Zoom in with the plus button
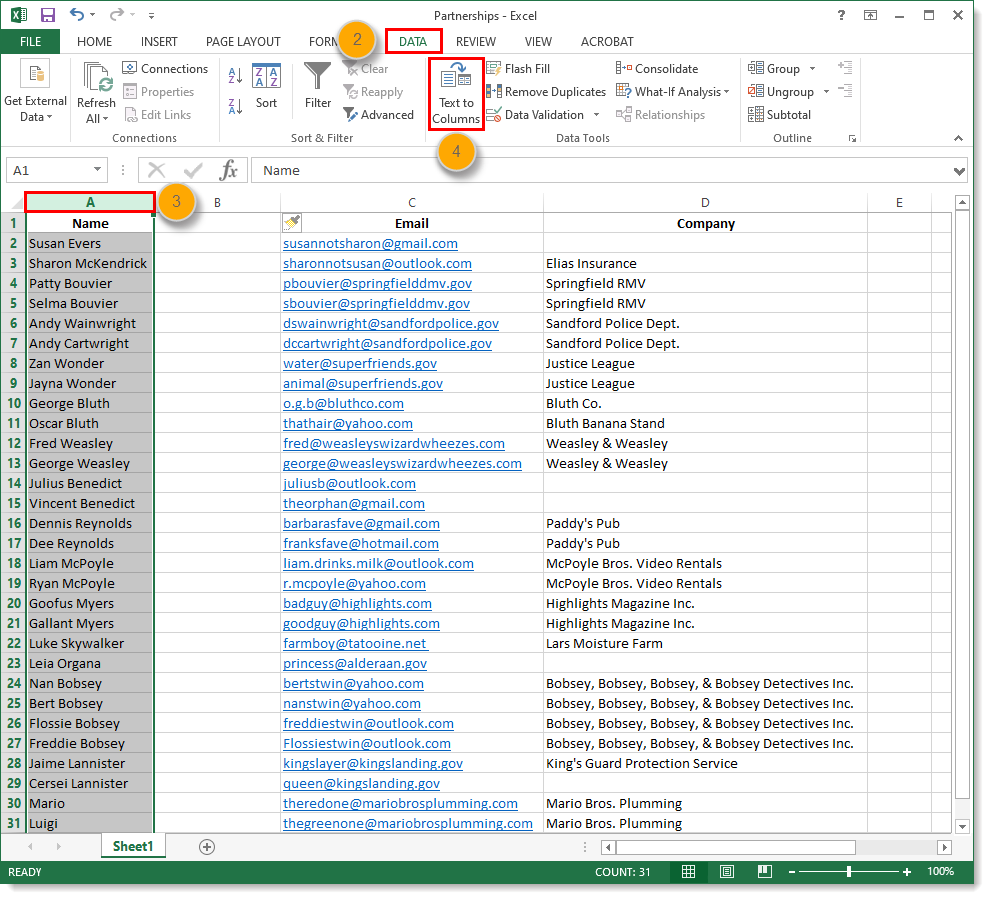This screenshot has height=899, width=989. tap(906, 872)
